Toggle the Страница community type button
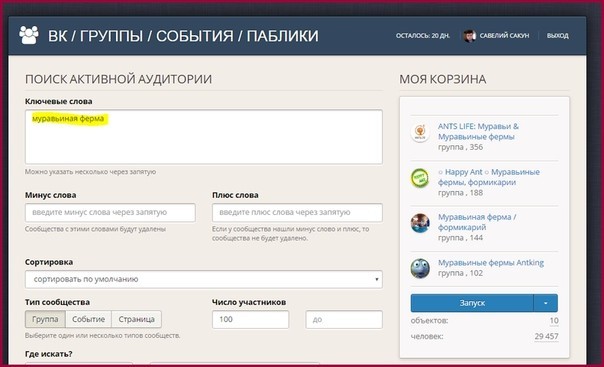This screenshot has width=604, height=367. 136,319
